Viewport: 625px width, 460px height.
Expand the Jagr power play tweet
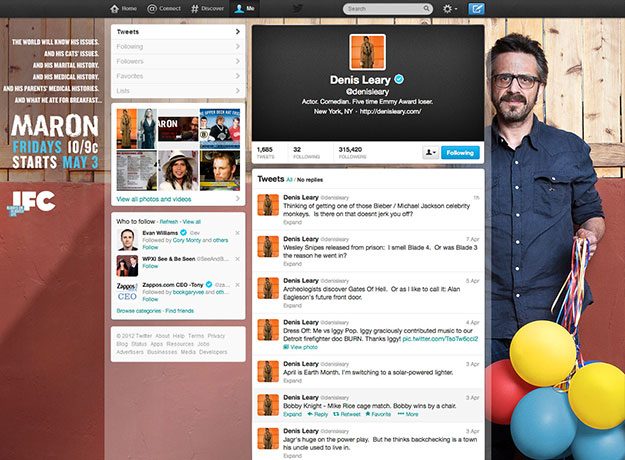292,456
